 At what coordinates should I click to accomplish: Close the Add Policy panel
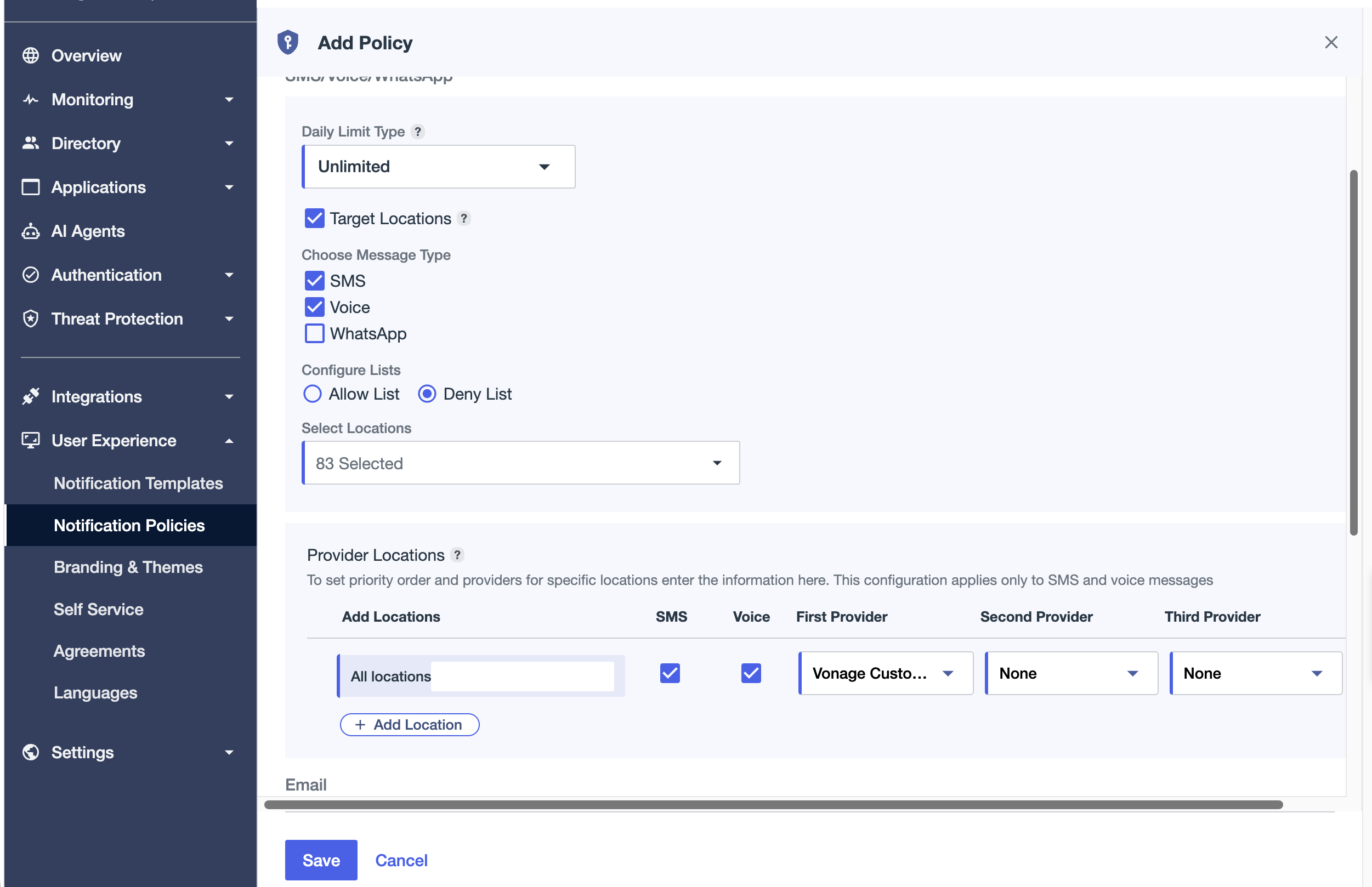point(1331,42)
